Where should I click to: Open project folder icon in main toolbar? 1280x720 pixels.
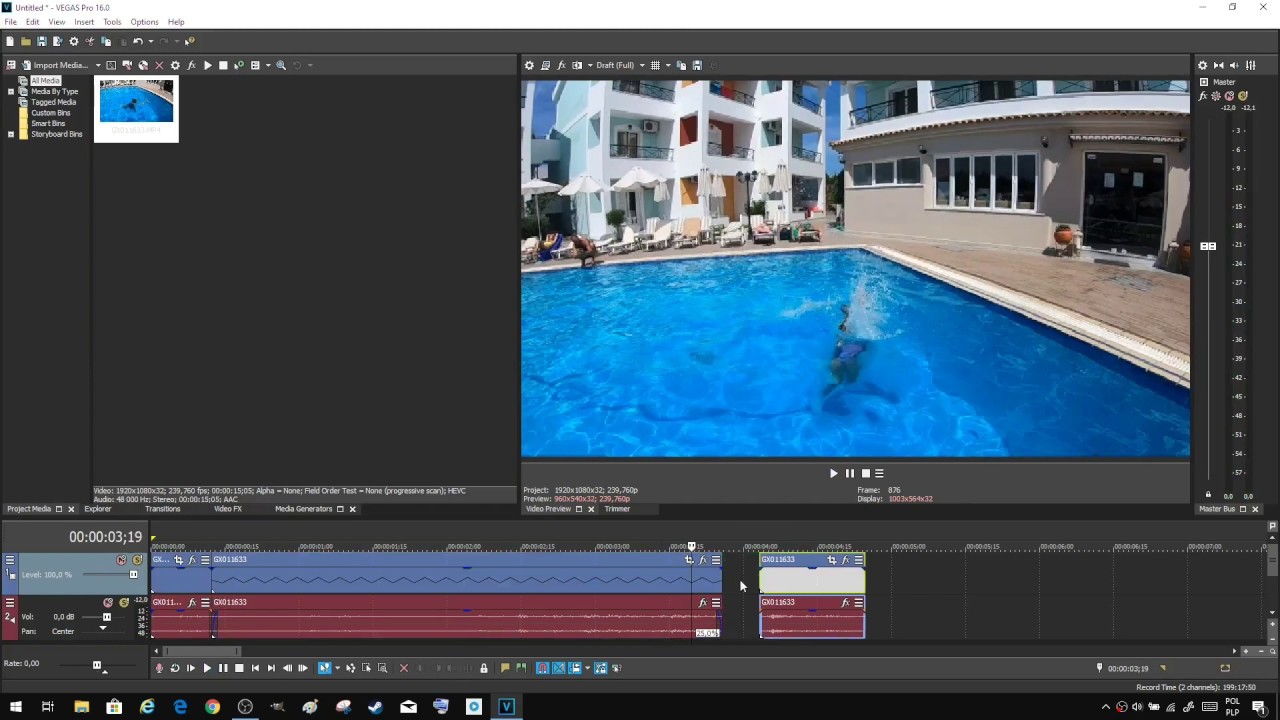[26, 41]
